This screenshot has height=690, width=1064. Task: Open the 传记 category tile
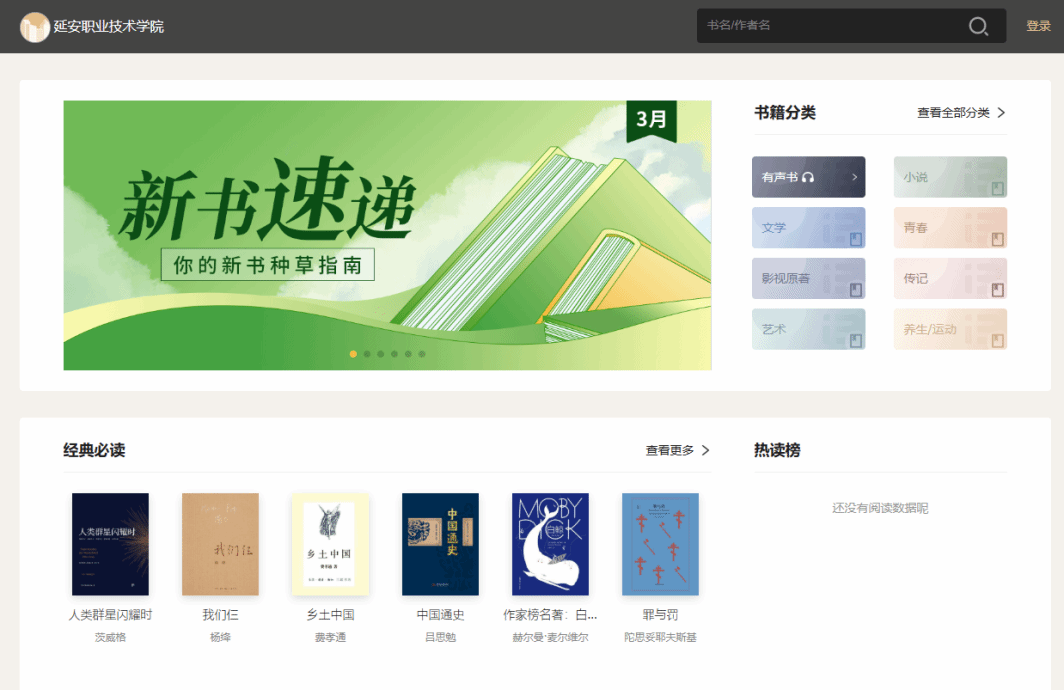tap(949, 279)
